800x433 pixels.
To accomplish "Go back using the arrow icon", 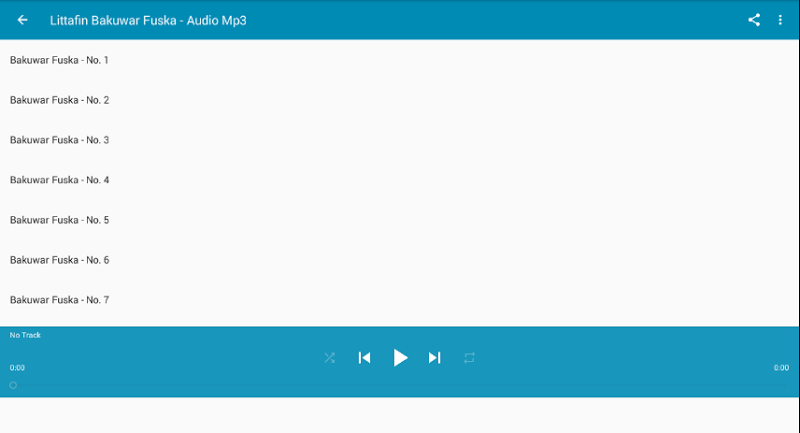I will (22, 20).
